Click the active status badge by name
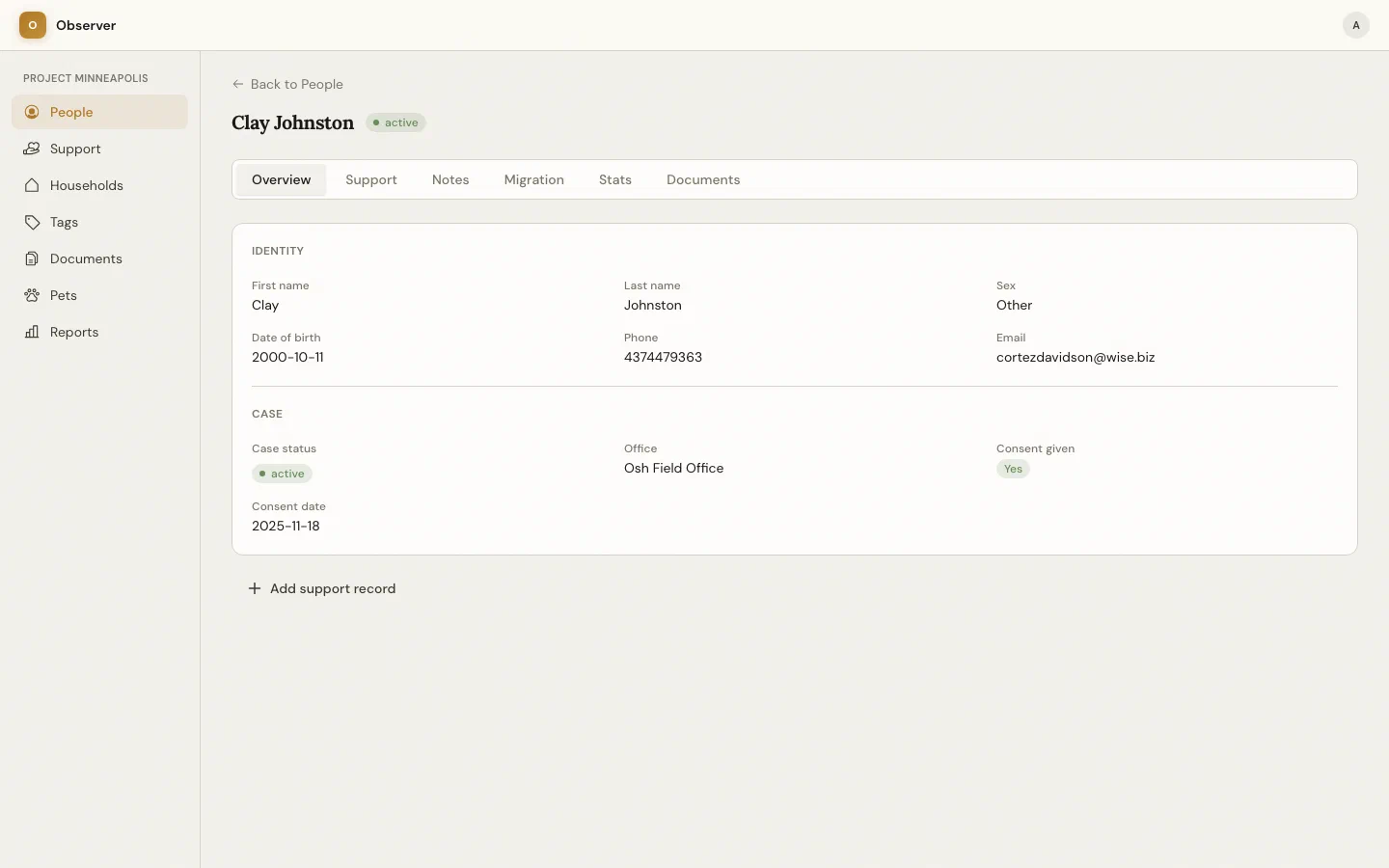The image size is (1389, 868). [395, 122]
